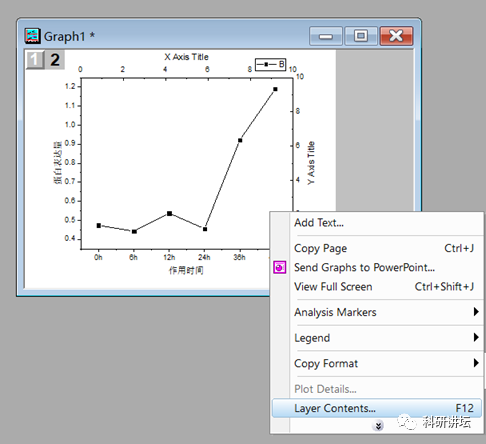Screen dimensions: 486x444
Task: Open the Analysis Markers submenu arrow
Action: click(476, 312)
